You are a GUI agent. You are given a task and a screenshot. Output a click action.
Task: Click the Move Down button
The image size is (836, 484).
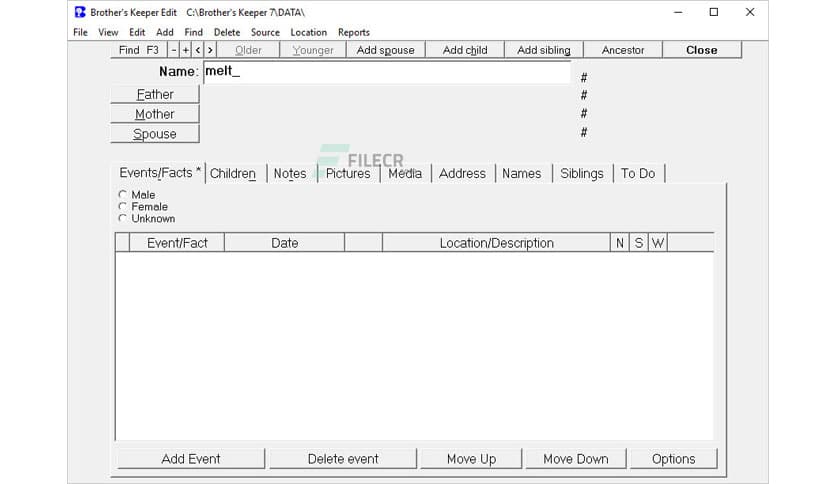576,459
